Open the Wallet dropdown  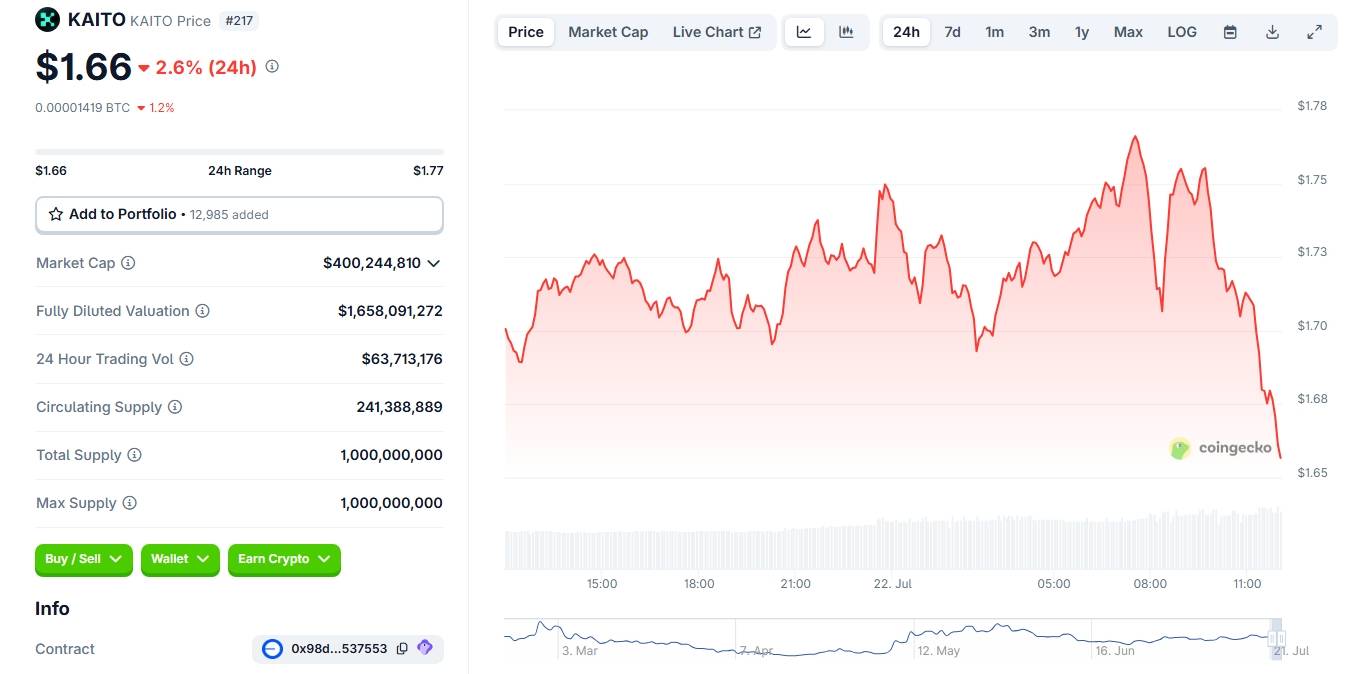[x=180, y=559]
